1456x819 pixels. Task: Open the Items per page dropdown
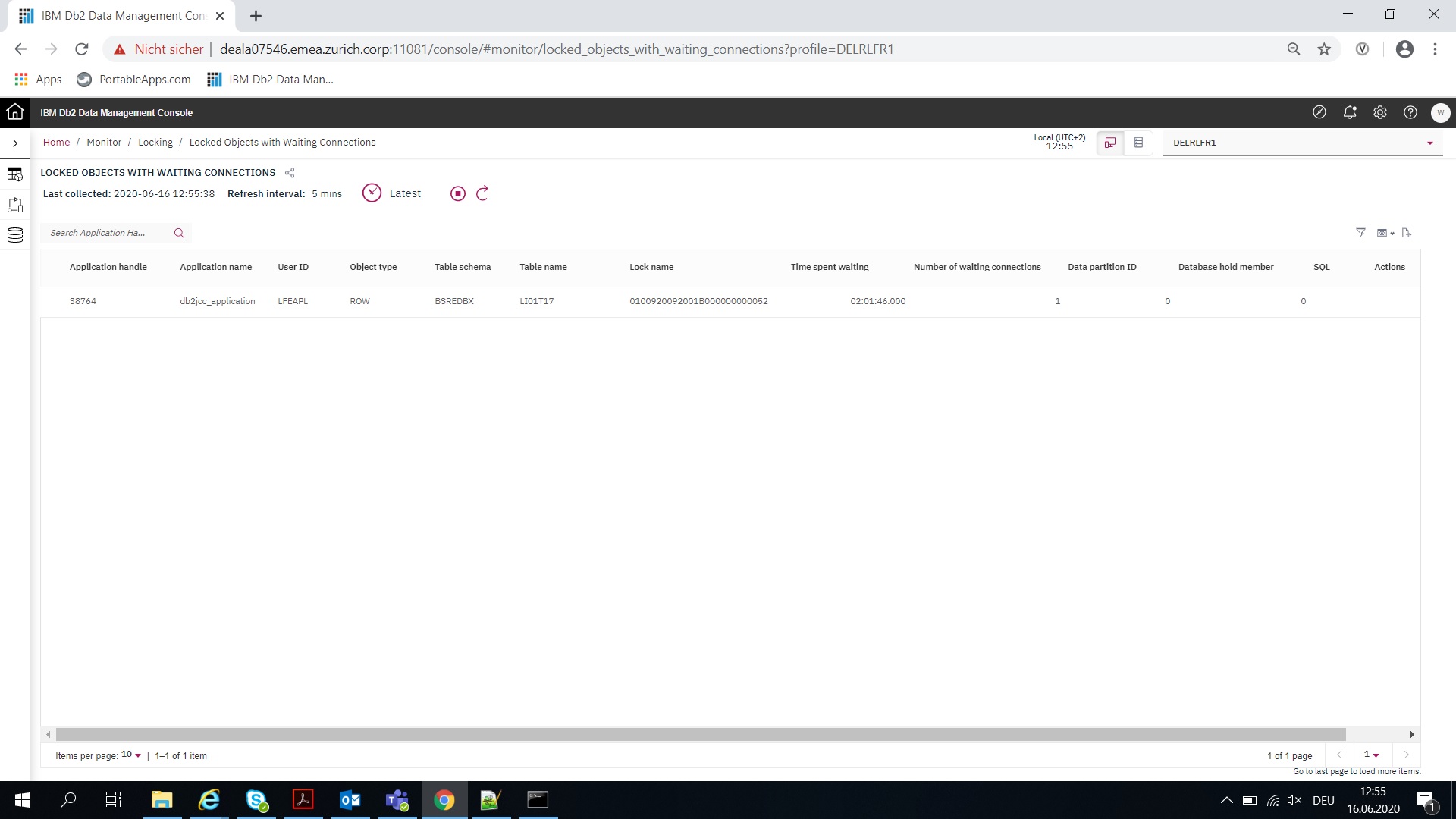(131, 755)
